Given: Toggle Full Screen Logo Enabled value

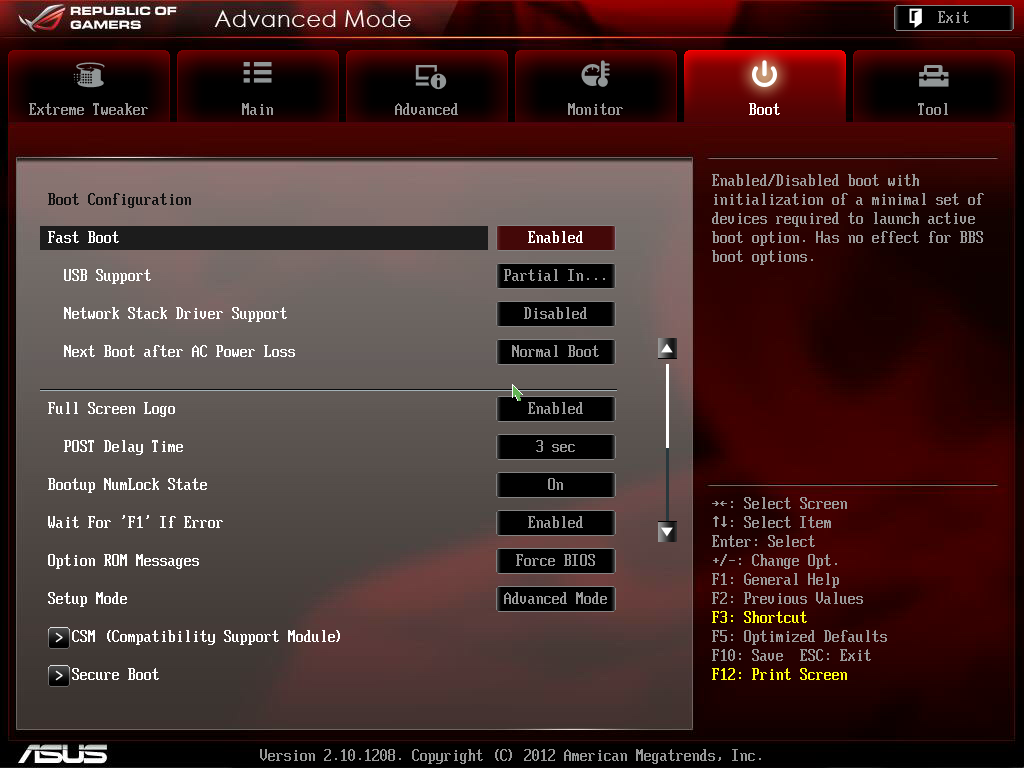Looking at the screenshot, I should [x=556, y=409].
